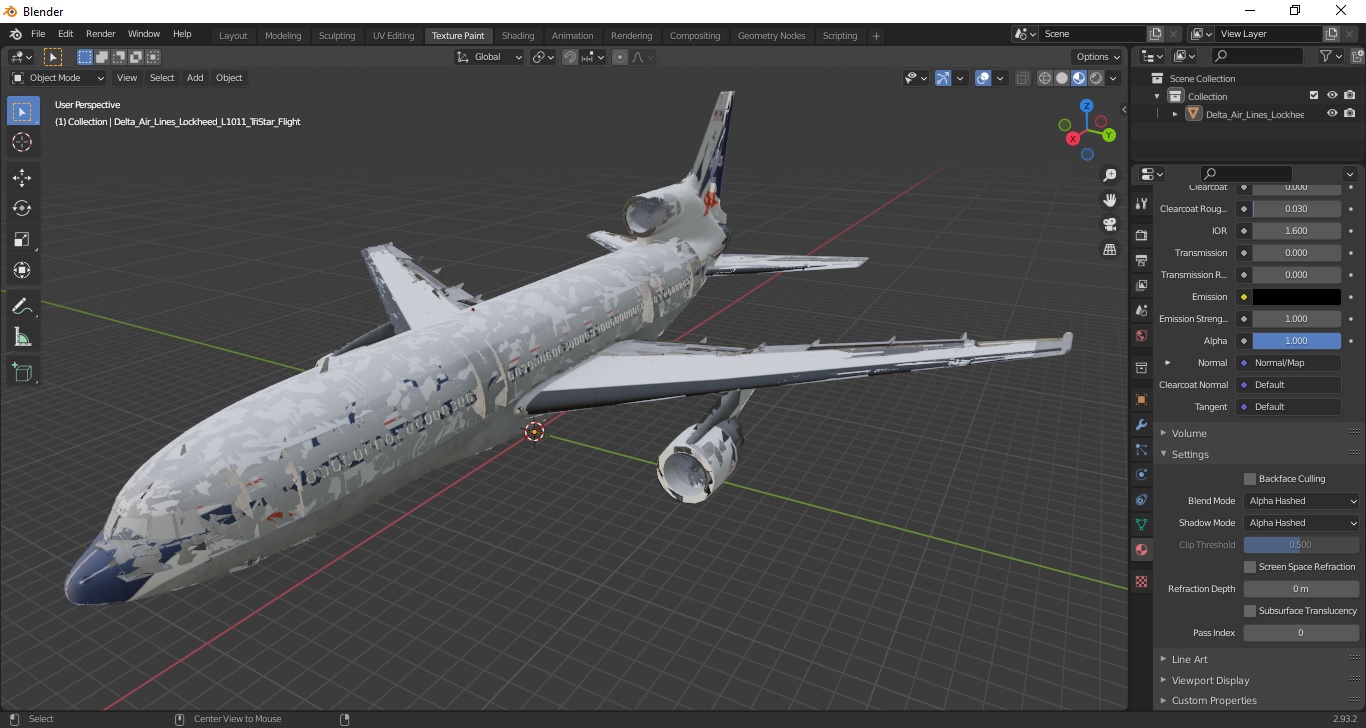Select the Transform tool
Image resolution: width=1366 pixels, height=728 pixels.
click(x=22, y=270)
